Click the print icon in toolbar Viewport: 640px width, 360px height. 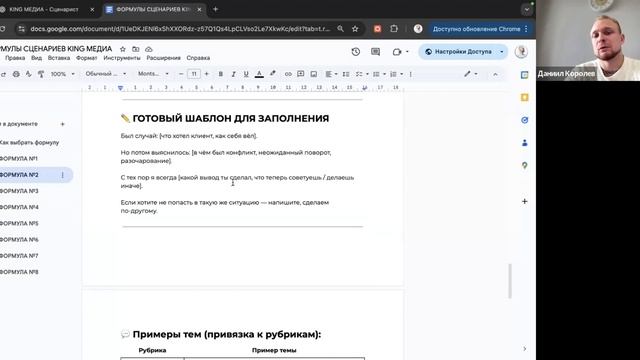pyautogui.click(x=16, y=74)
